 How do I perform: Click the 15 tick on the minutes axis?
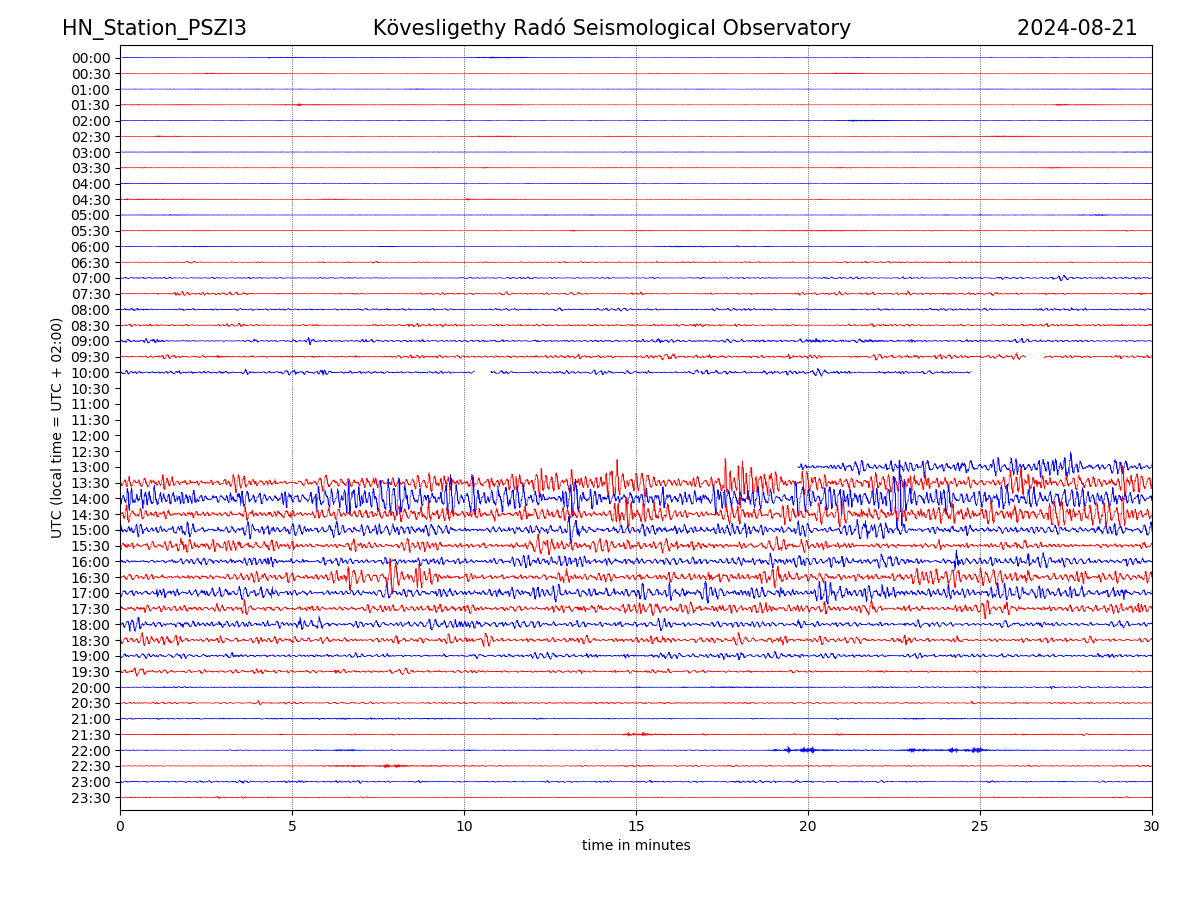pyautogui.click(x=636, y=826)
